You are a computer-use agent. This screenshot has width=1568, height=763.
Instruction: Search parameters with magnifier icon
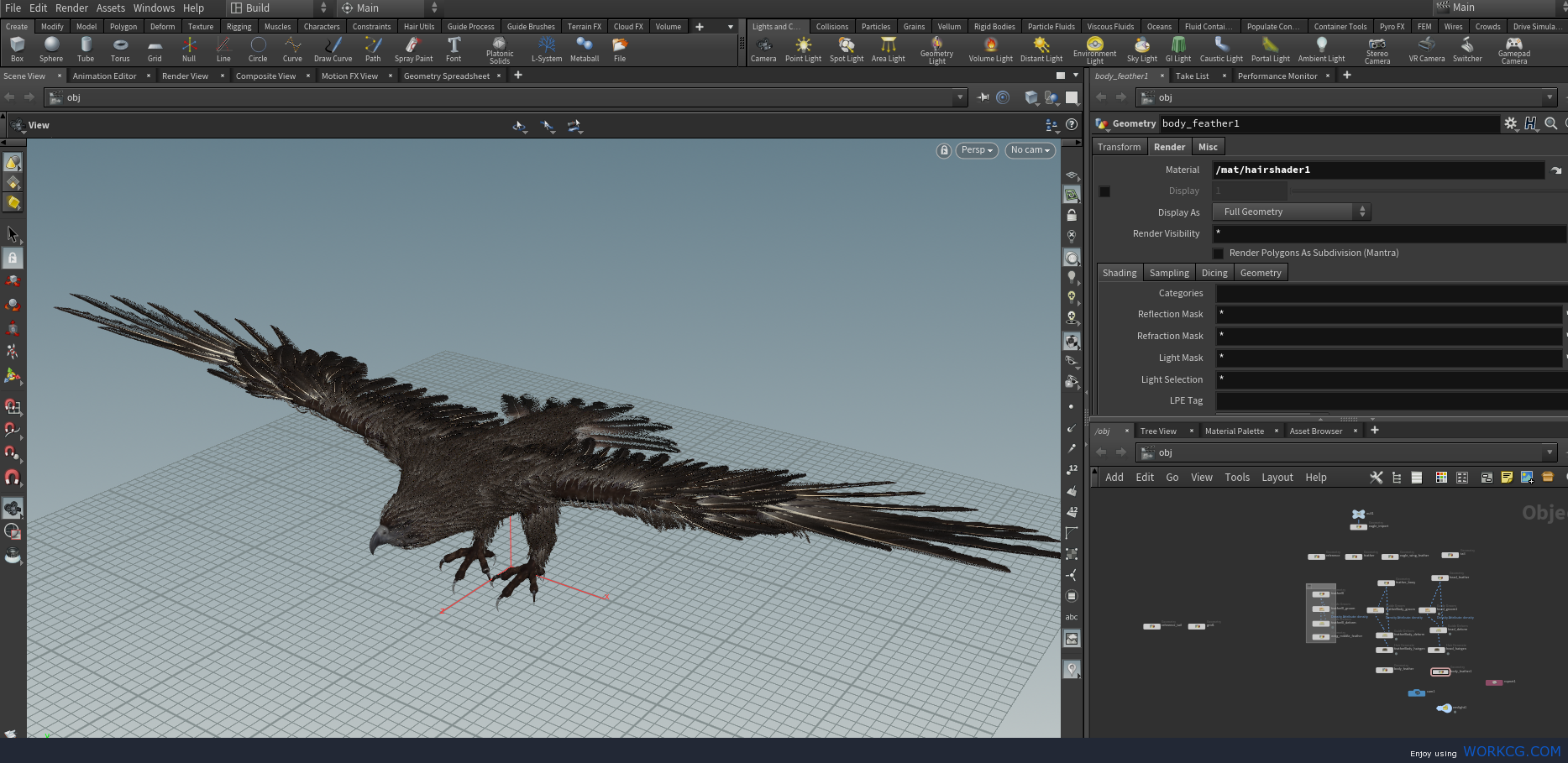pos(1551,123)
